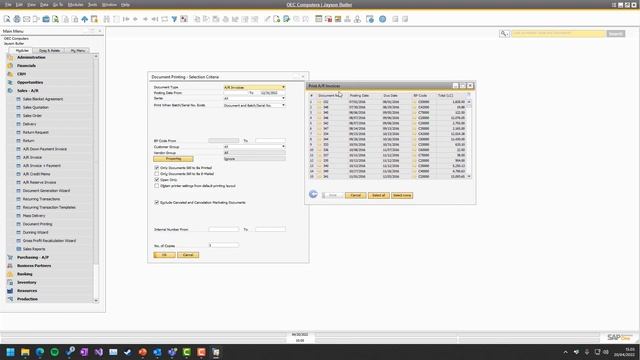
Task: Click the blue up-arrow toolbar icon
Action: point(84,19)
